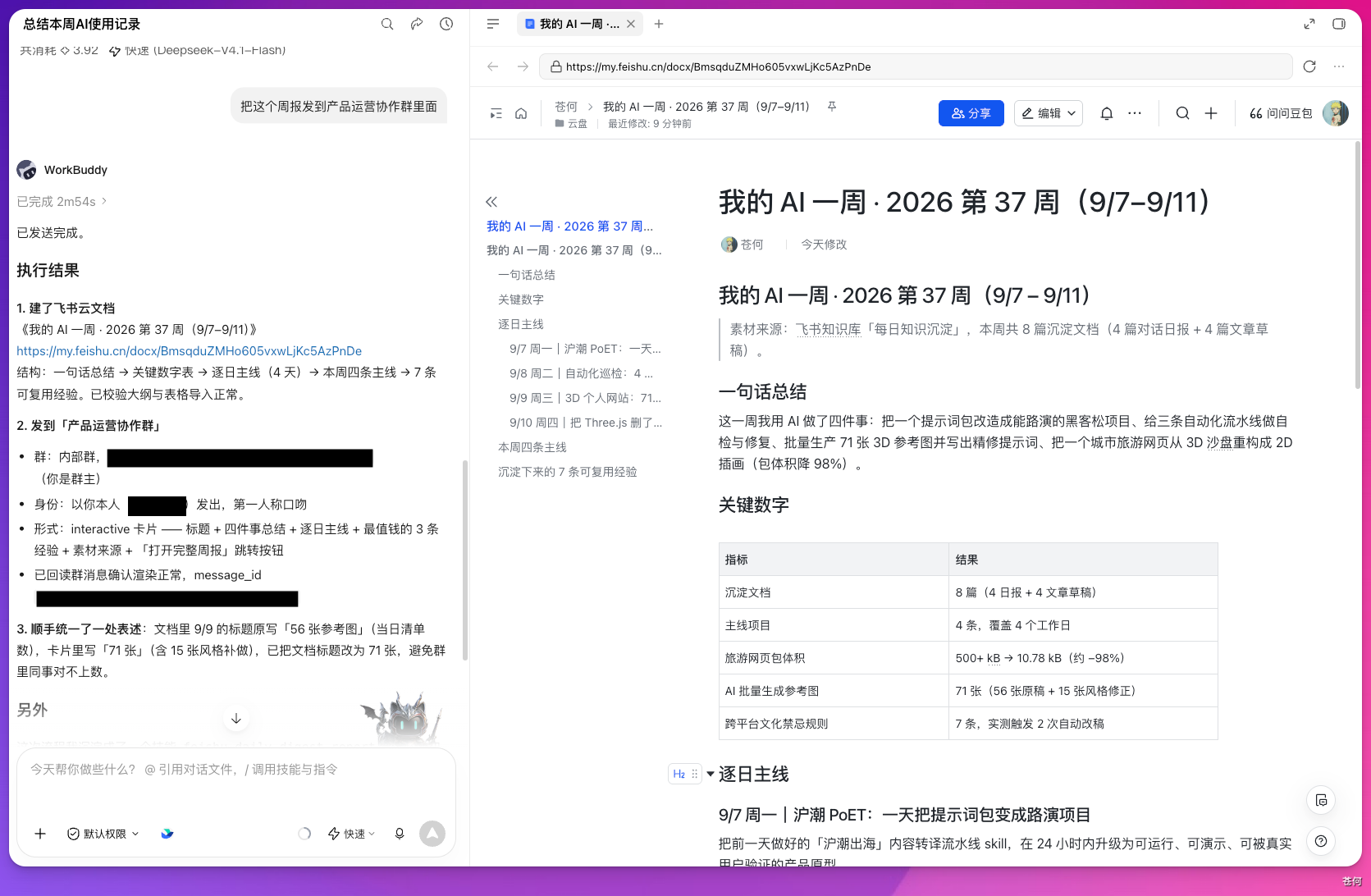Pin the document via pushpin icon
1371x896 pixels.
832,107
